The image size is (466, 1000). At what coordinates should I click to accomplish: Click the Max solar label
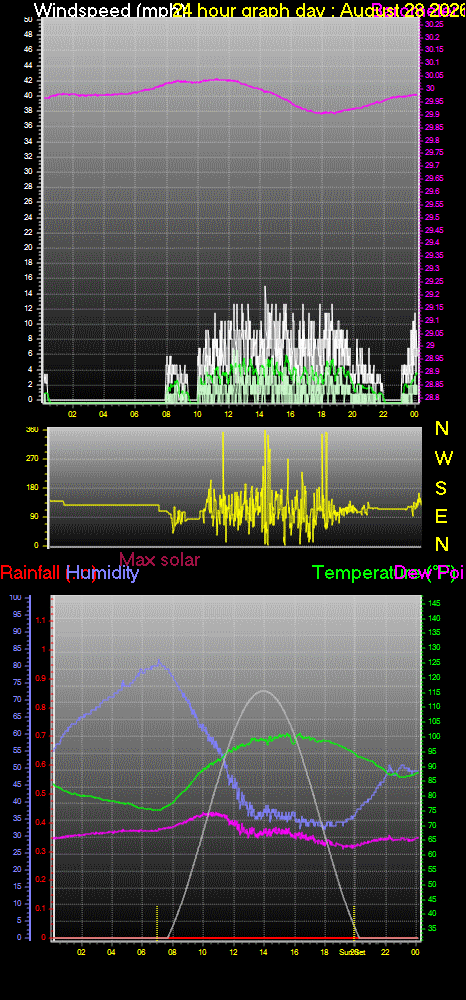tap(159, 559)
